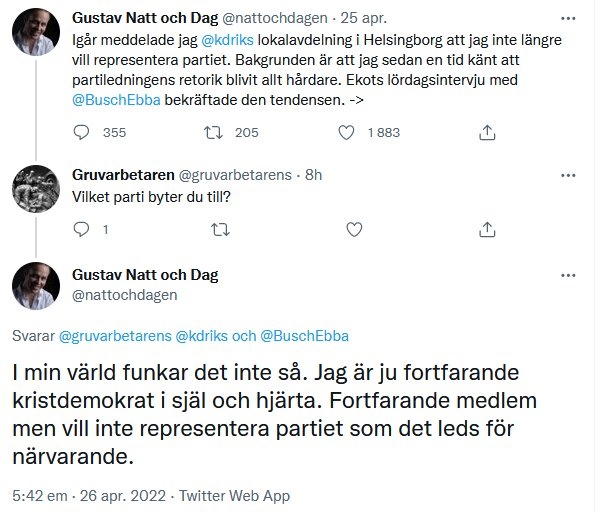The width and height of the screenshot is (595, 512).
Task: Open more options on the 25 apr. tweet
Action: point(568,18)
